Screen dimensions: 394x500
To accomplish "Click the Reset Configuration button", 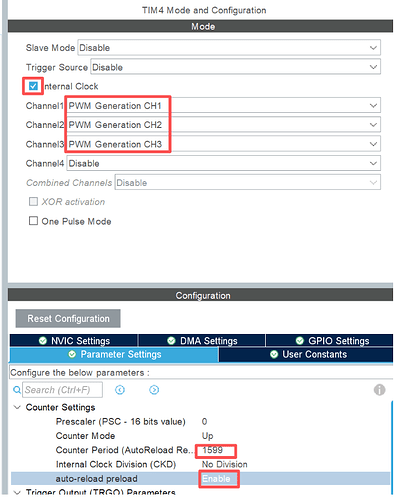I will 68,318.
